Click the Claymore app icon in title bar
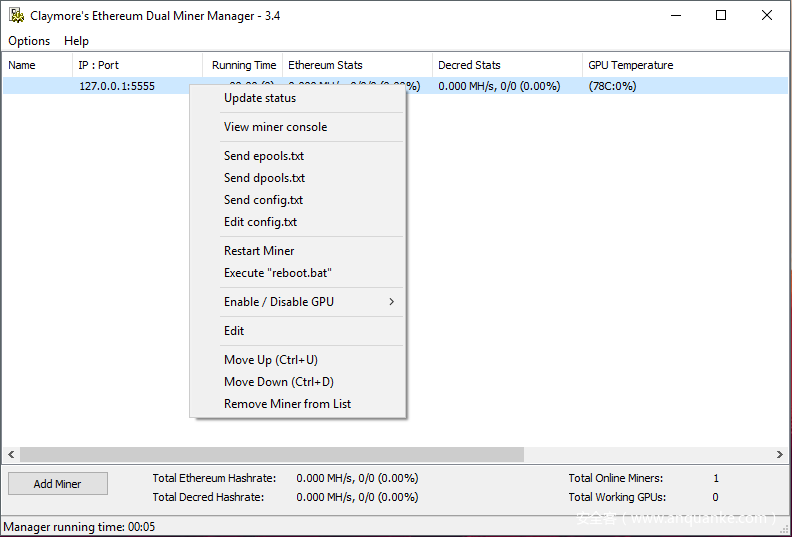Image resolution: width=792 pixels, height=537 pixels. coord(16,15)
